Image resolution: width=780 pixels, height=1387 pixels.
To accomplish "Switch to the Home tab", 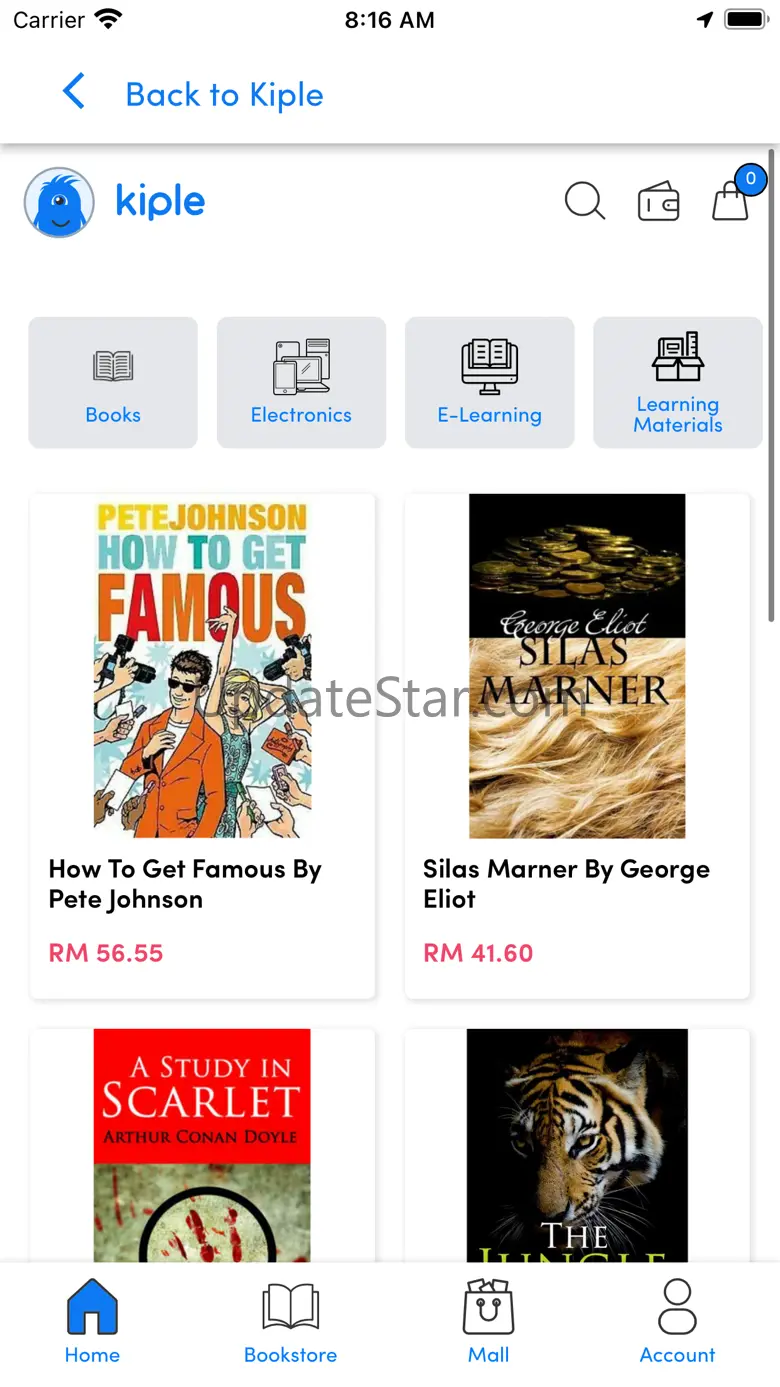I will click(x=92, y=1322).
